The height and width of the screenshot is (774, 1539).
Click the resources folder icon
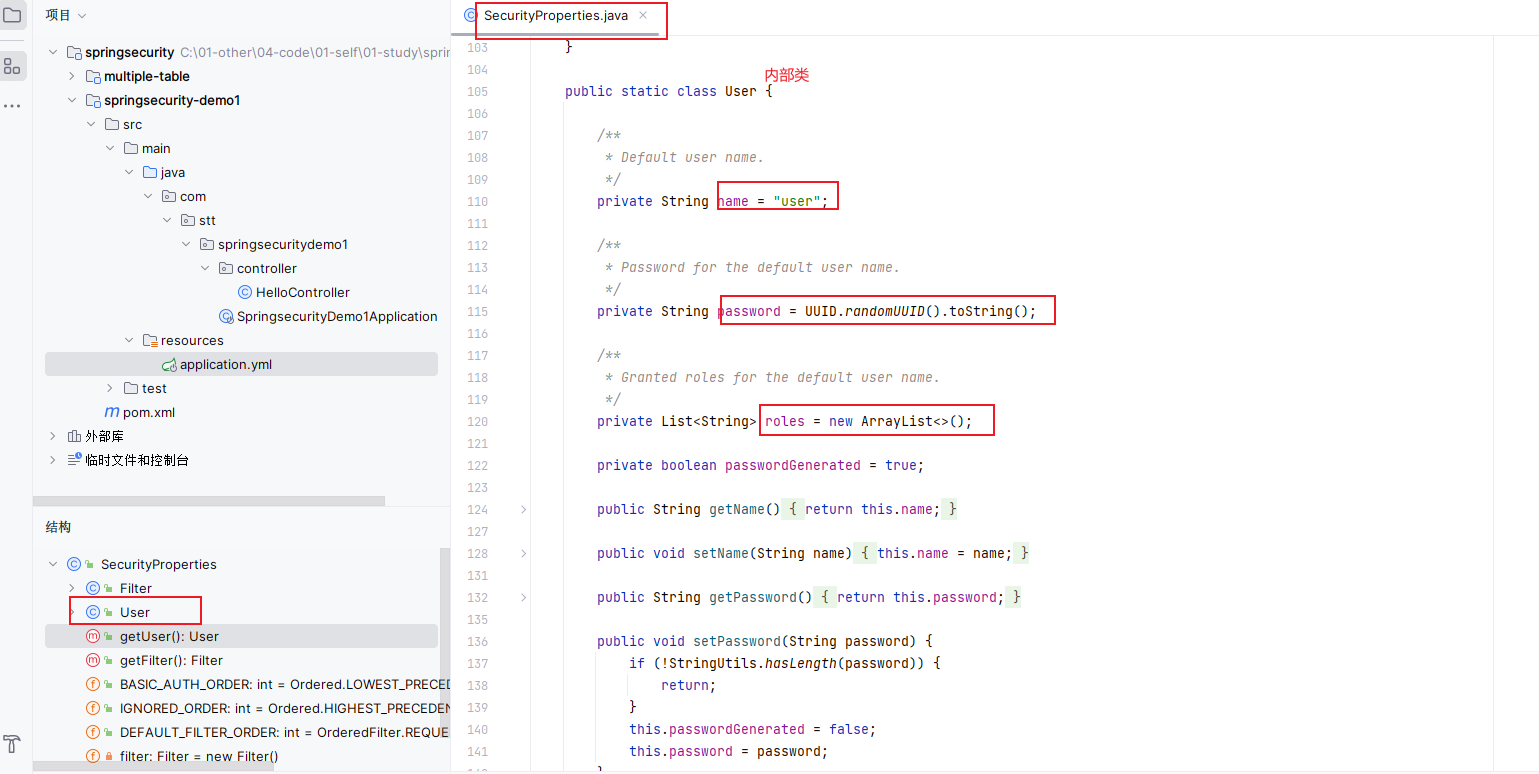coord(150,340)
